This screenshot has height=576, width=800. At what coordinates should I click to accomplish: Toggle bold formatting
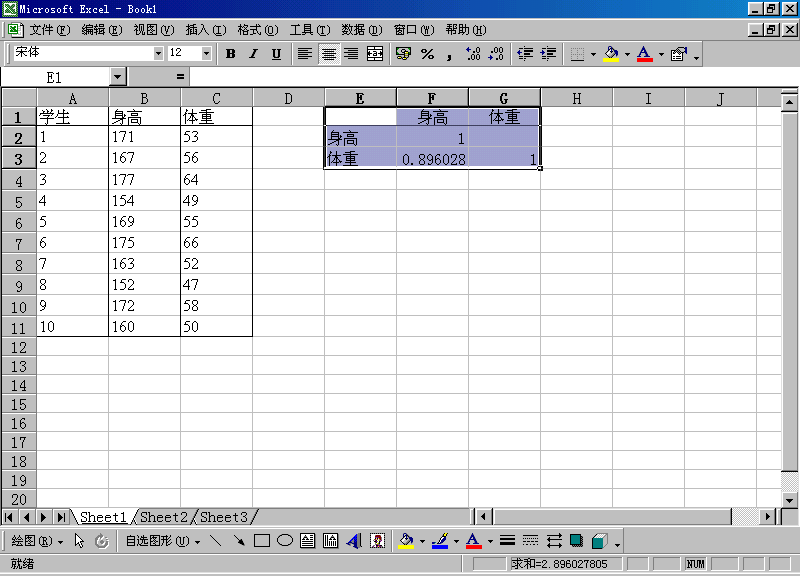click(231, 54)
